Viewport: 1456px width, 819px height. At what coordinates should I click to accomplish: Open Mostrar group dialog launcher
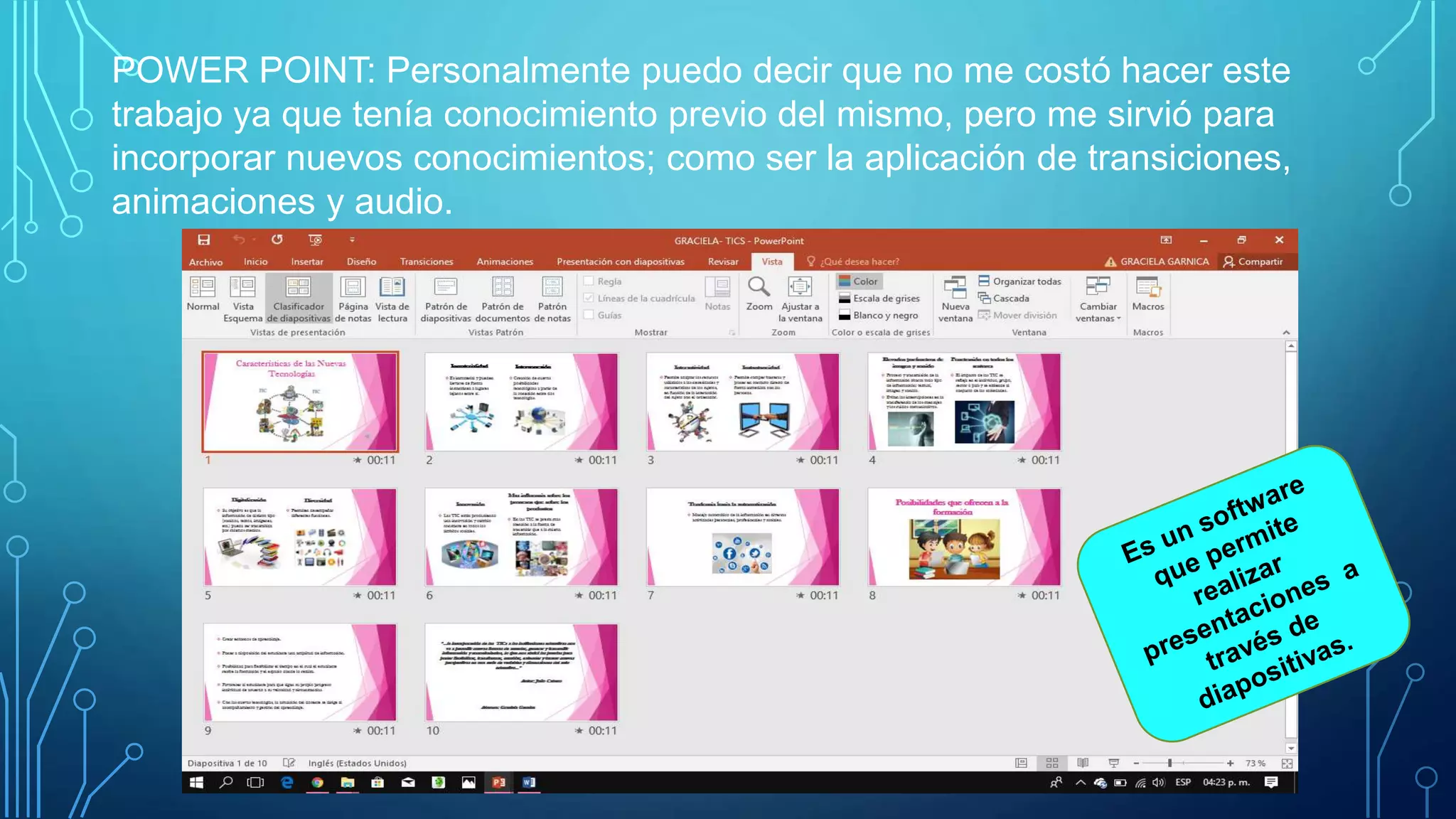(732, 333)
